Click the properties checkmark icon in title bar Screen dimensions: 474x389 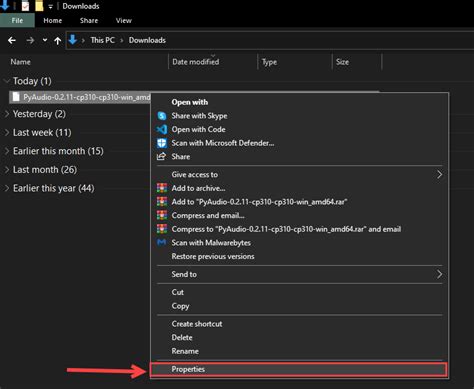click(25, 6)
